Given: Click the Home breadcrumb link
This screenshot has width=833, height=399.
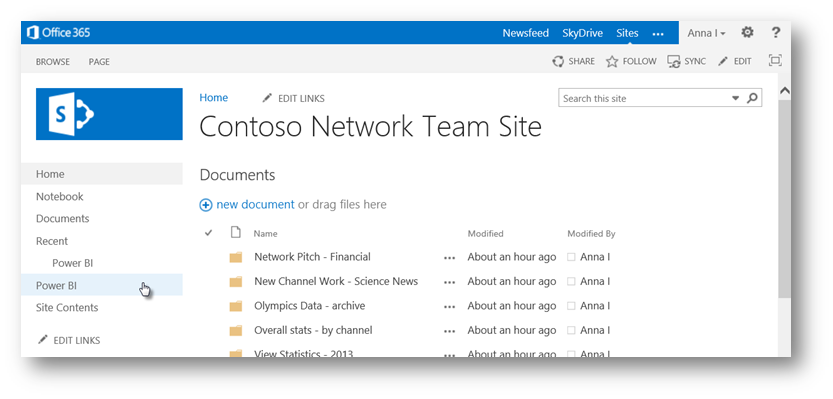Looking at the screenshot, I should (214, 98).
